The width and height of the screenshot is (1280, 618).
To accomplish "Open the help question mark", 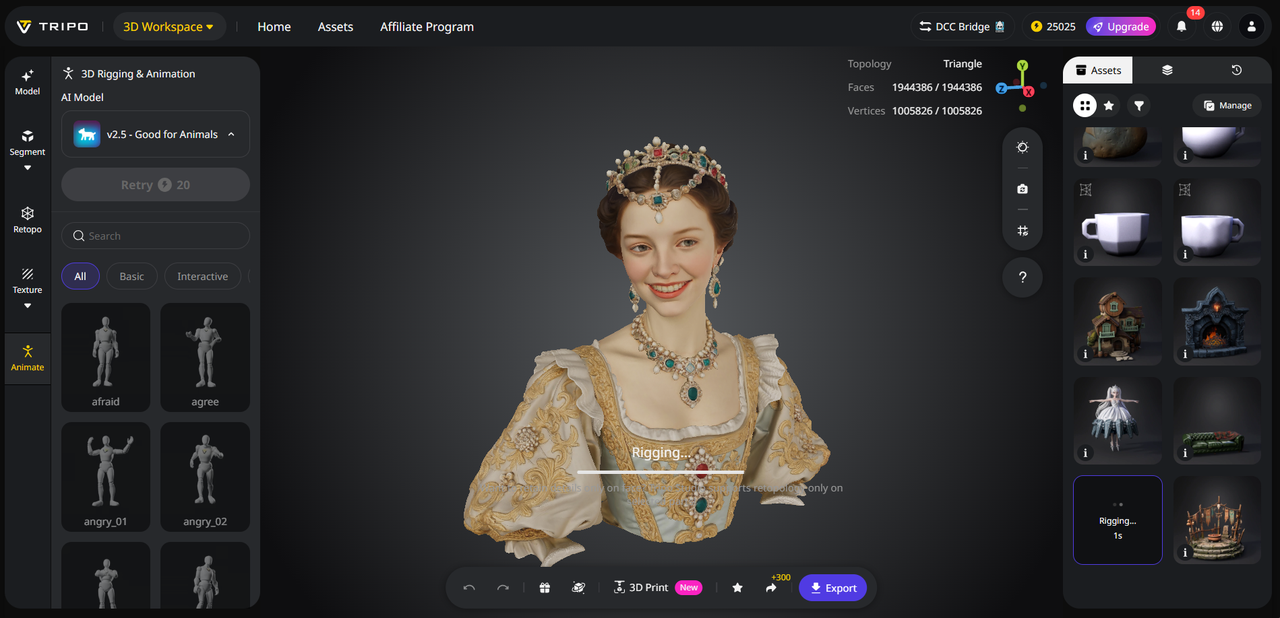I will (x=1022, y=278).
